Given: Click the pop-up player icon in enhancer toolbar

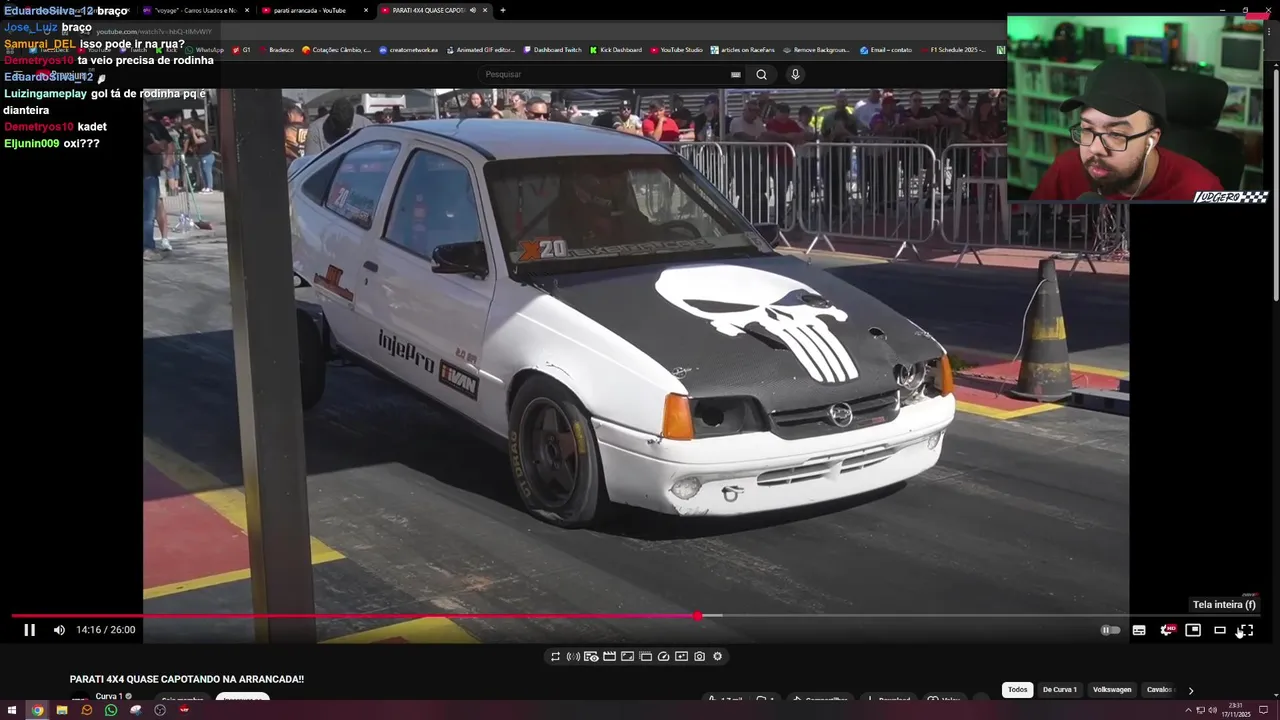Looking at the screenshot, I should tap(645, 657).
